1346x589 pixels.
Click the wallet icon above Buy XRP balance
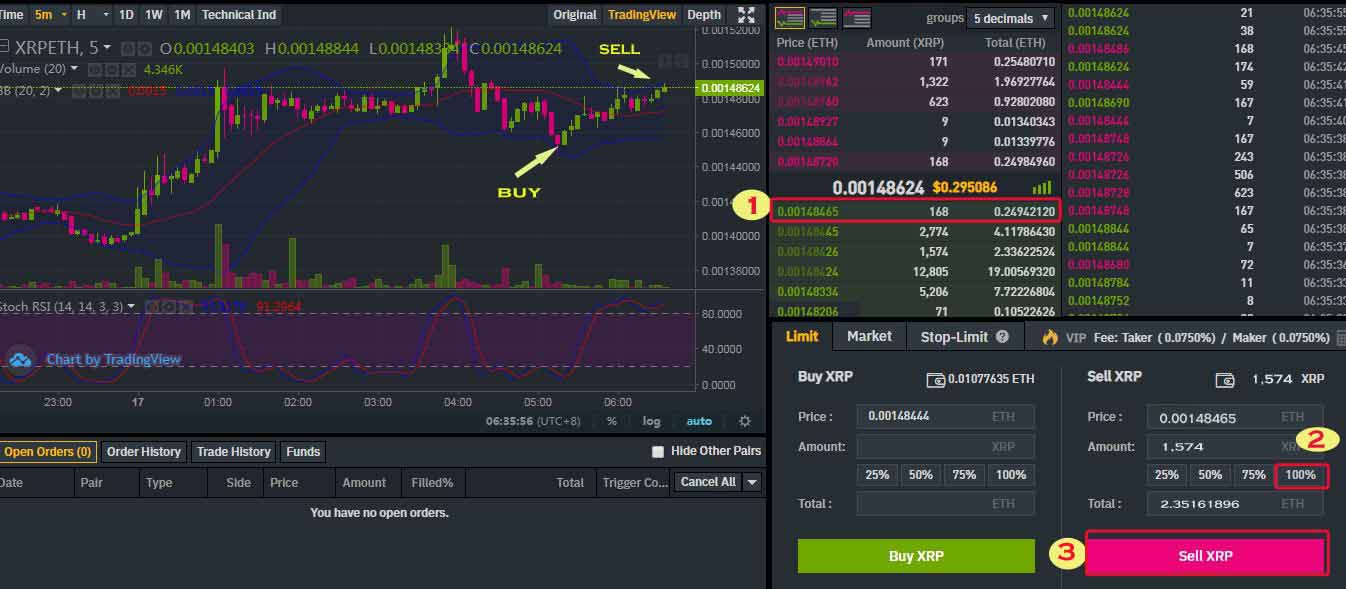tap(936, 379)
